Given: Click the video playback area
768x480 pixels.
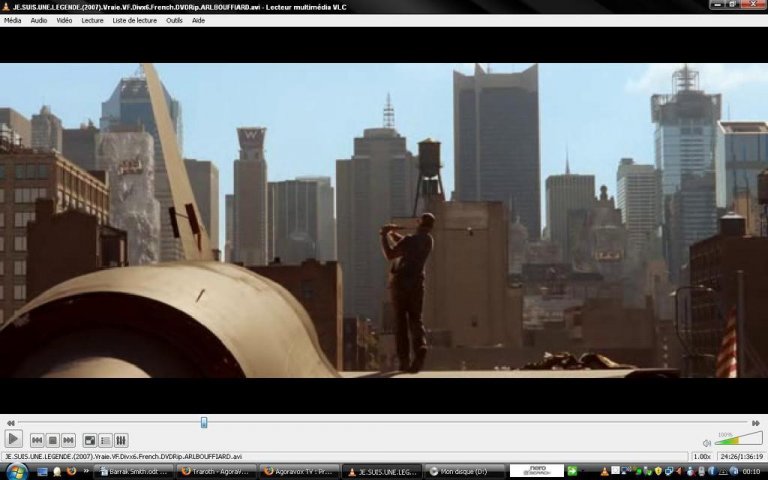Looking at the screenshot, I should click(x=384, y=220).
